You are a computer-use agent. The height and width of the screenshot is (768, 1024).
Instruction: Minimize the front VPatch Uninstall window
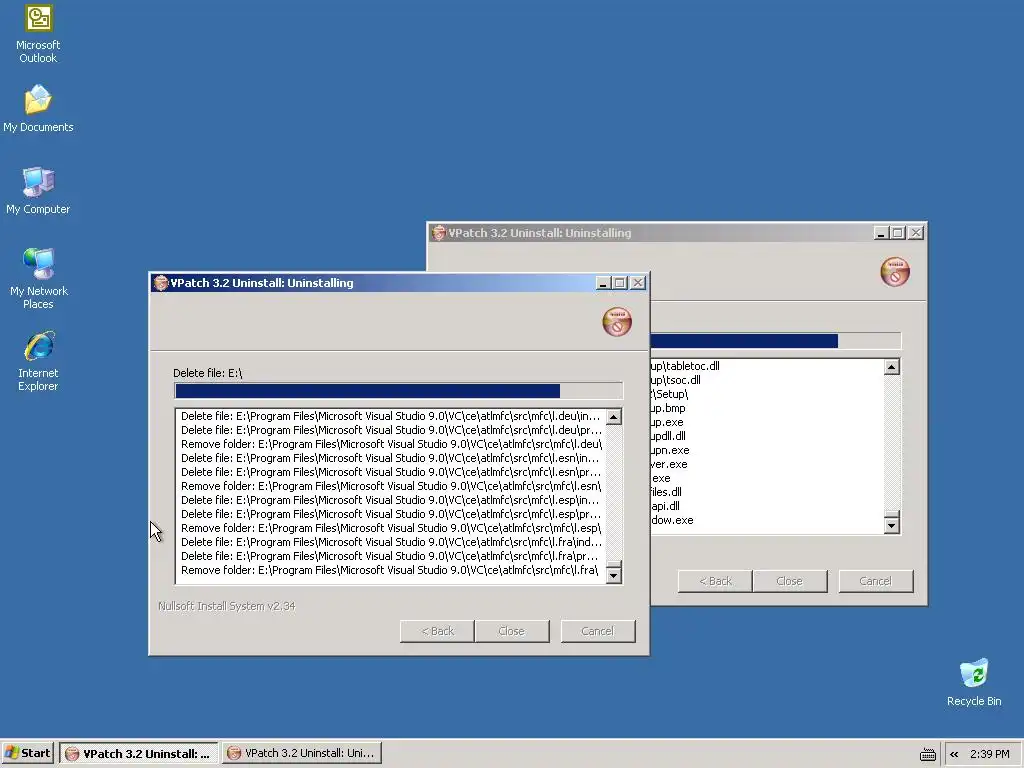point(603,283)
